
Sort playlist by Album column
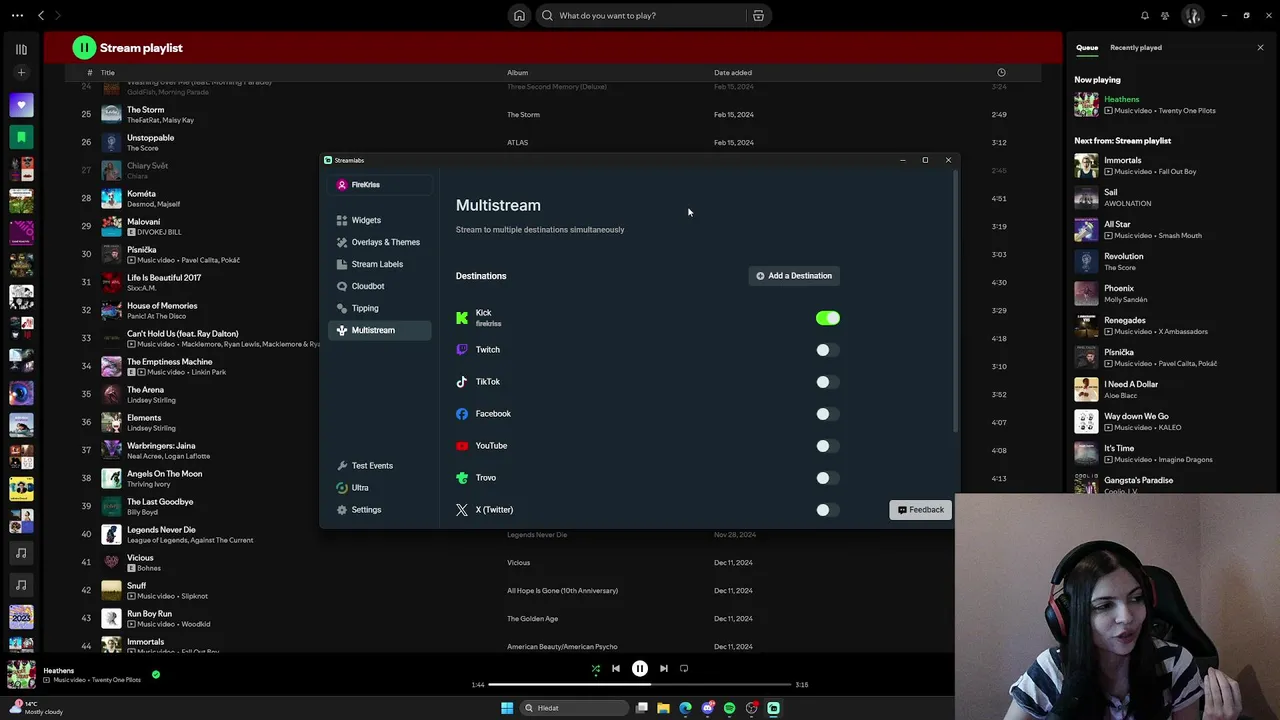(x=517, y=72)
